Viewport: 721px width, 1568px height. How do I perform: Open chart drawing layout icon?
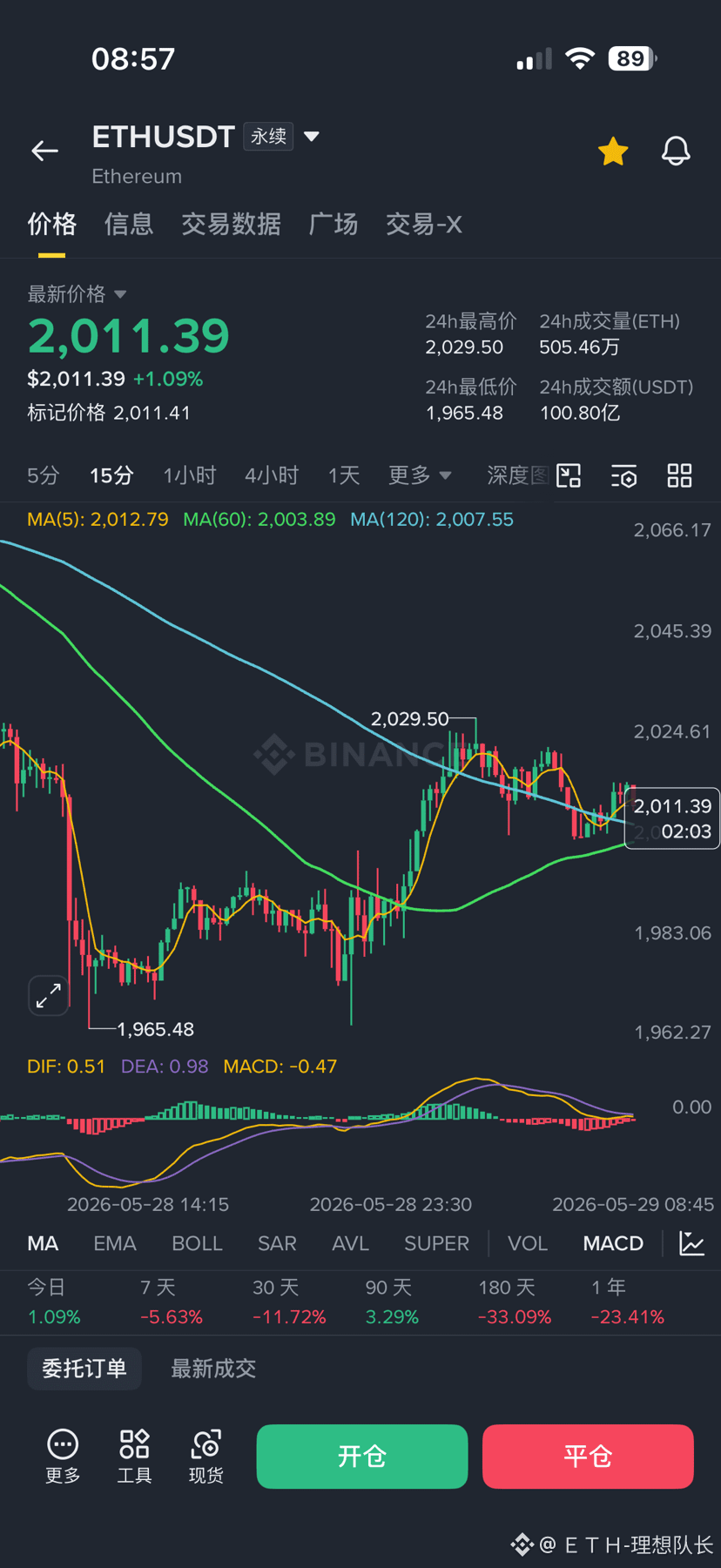pyautogui.click(x=569, y=475)
